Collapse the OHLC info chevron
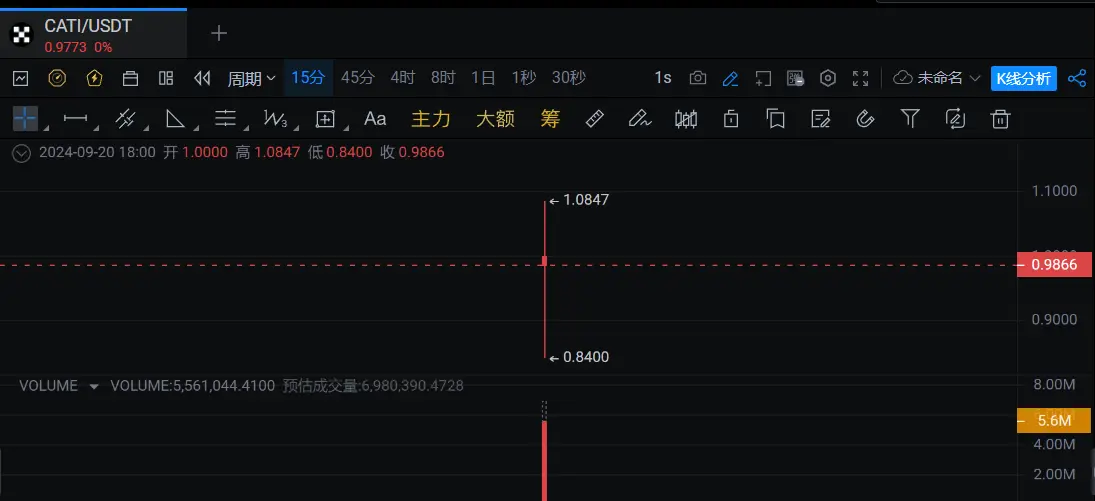This screenshot has height=501, width=1095. [x=20, y=153]
